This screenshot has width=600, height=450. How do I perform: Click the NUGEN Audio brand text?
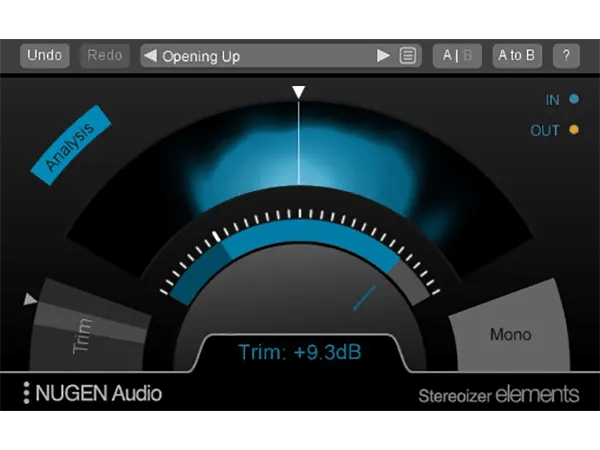98,393
